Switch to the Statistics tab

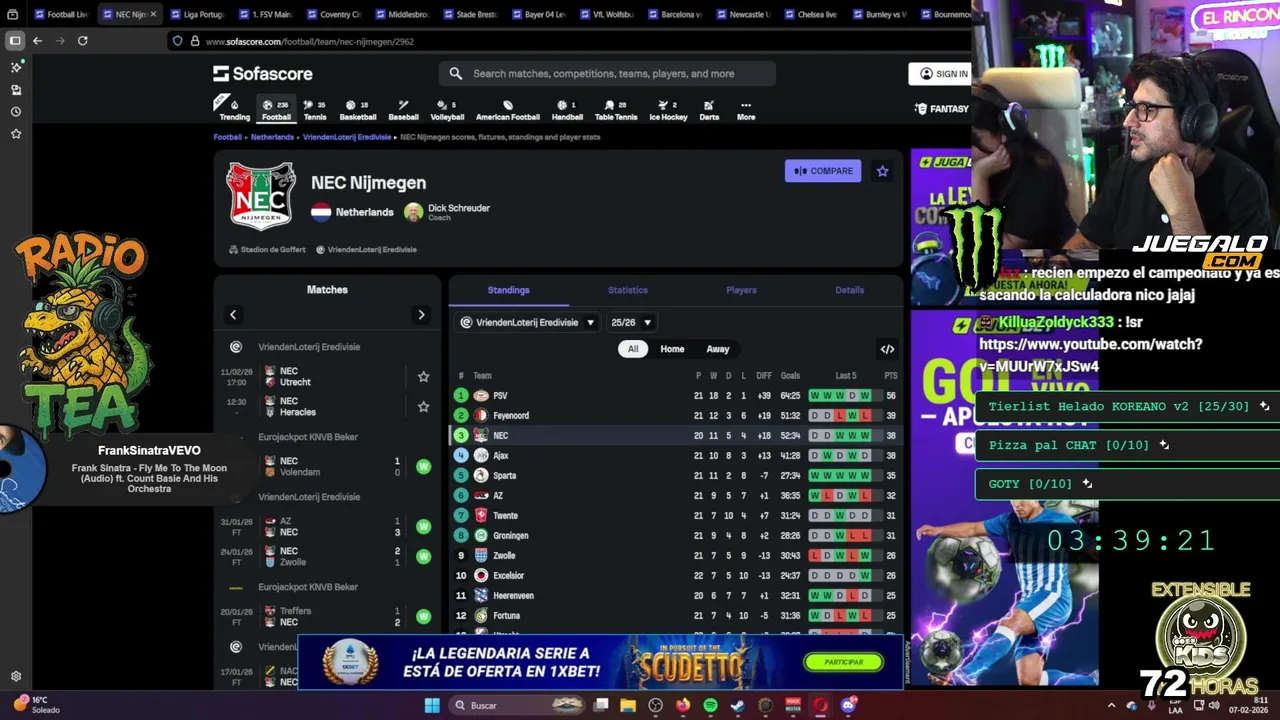click(x=628, y=290)
